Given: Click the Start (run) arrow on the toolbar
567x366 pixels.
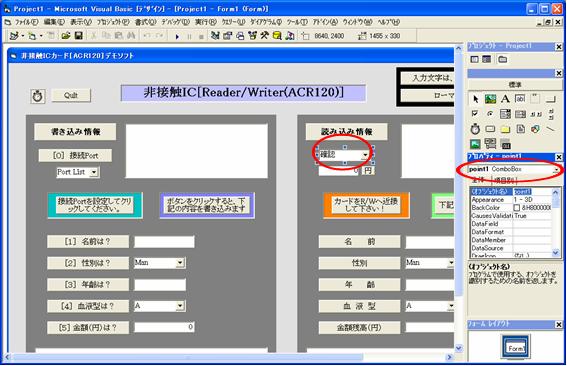Looking at the screenshot, I should point(177,36).
